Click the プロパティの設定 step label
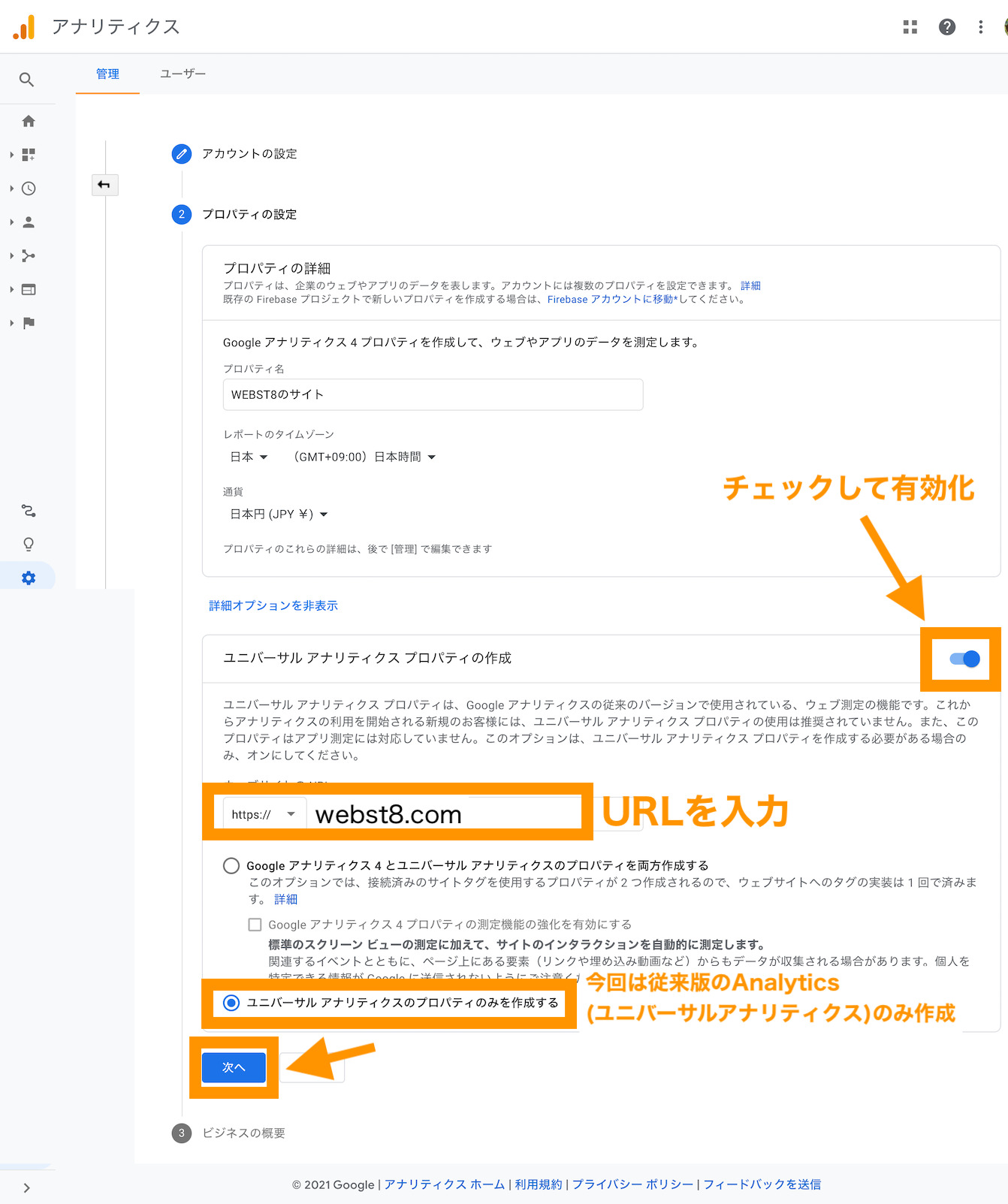Viewport: 1008px width, 1204px height. (x=249, y=215)
